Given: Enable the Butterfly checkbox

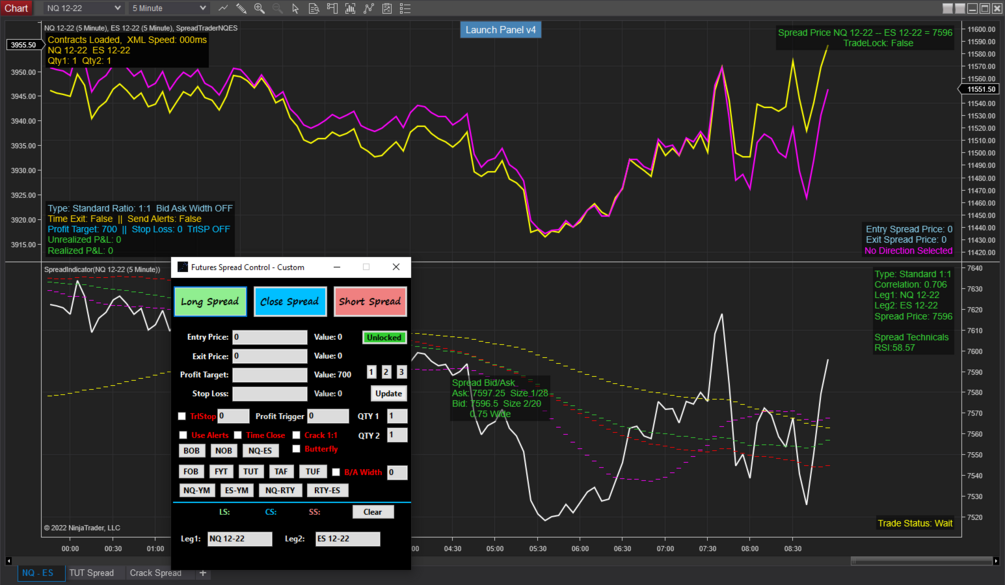Looking at the screenshot, I should [296, 449].
